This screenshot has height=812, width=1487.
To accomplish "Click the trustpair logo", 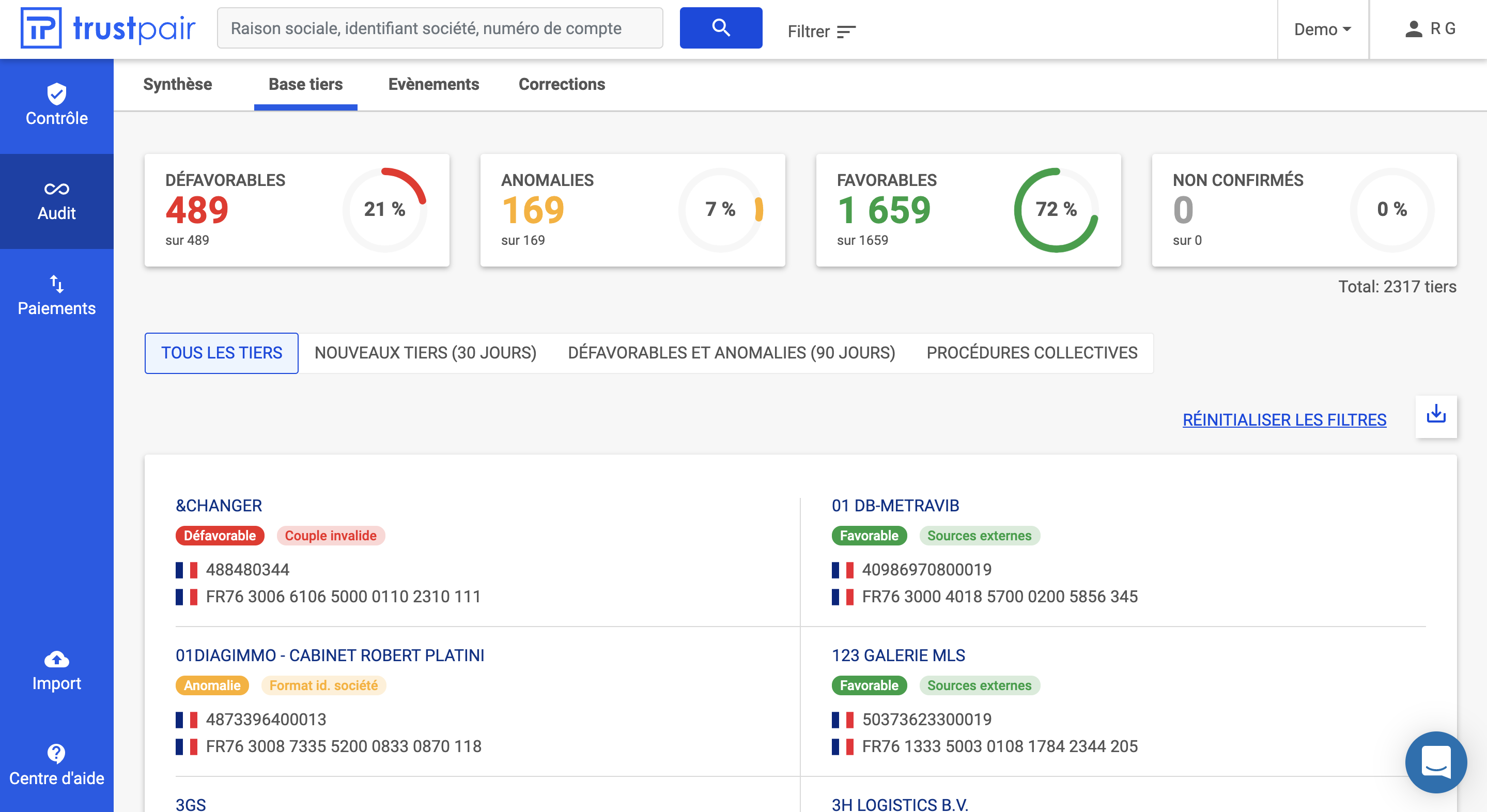I will click(x=109, y=28).
